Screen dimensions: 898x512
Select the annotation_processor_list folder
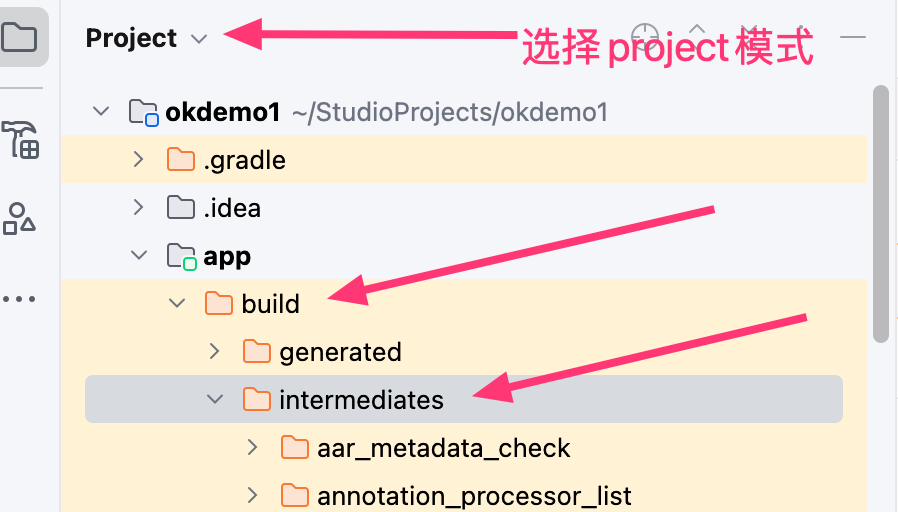(x=474, y=496)
